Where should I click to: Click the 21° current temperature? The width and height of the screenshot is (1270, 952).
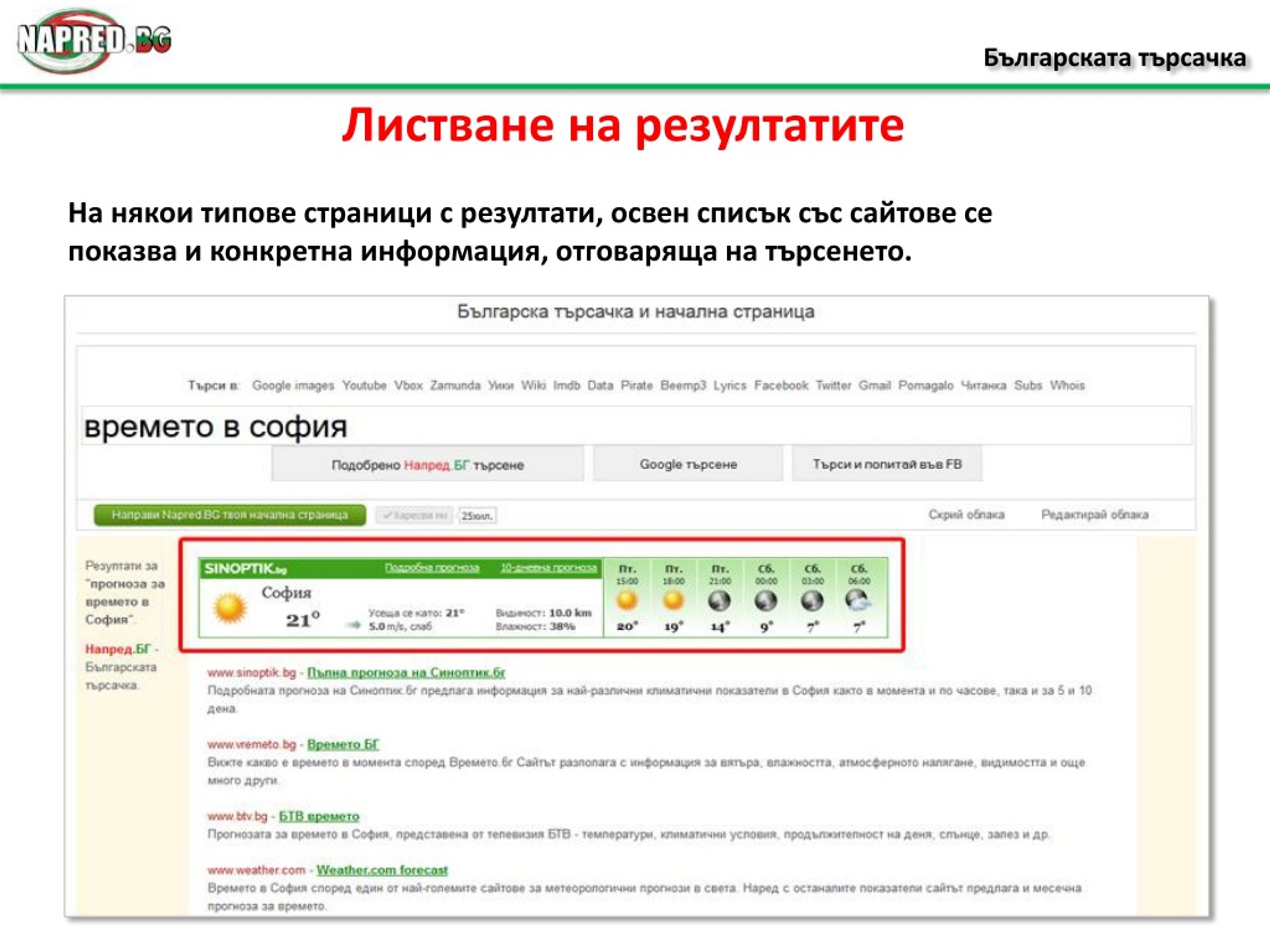click(303, 619)
